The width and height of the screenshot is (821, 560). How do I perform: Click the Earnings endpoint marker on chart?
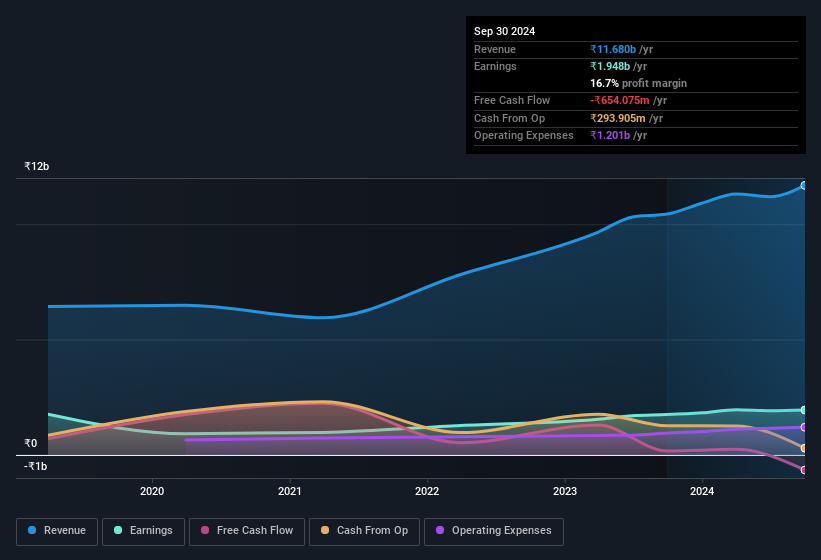click(x=804, y=410)
